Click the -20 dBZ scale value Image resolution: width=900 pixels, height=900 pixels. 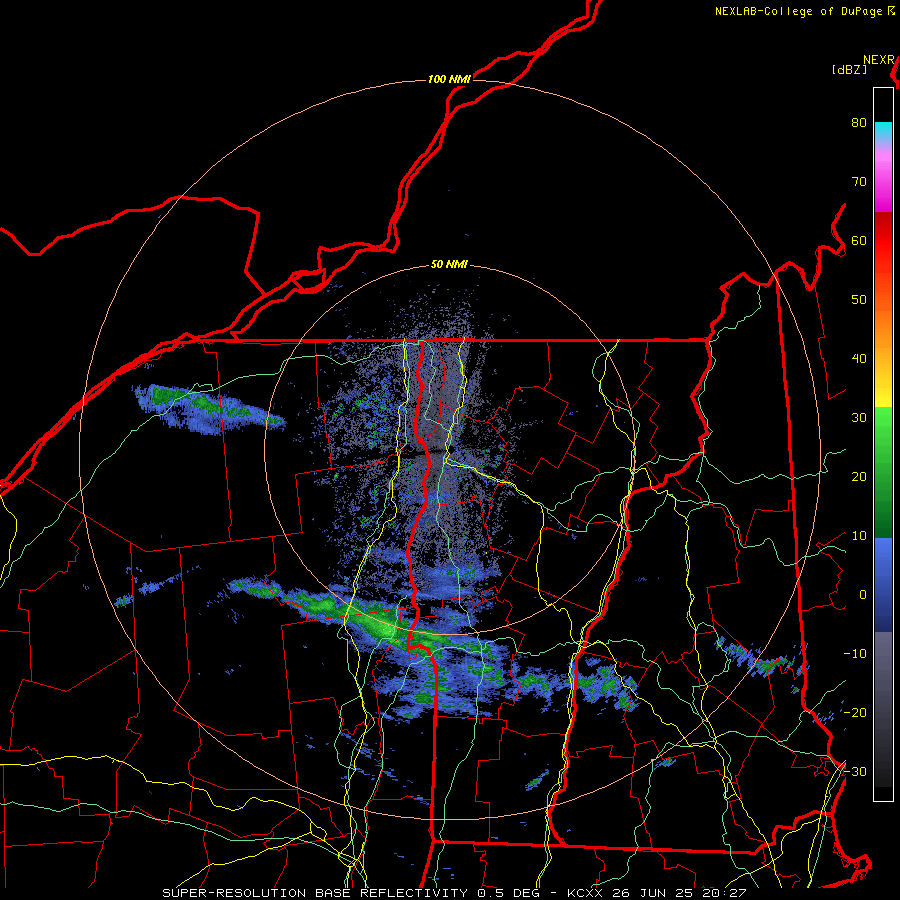click(x=855, y=713)
